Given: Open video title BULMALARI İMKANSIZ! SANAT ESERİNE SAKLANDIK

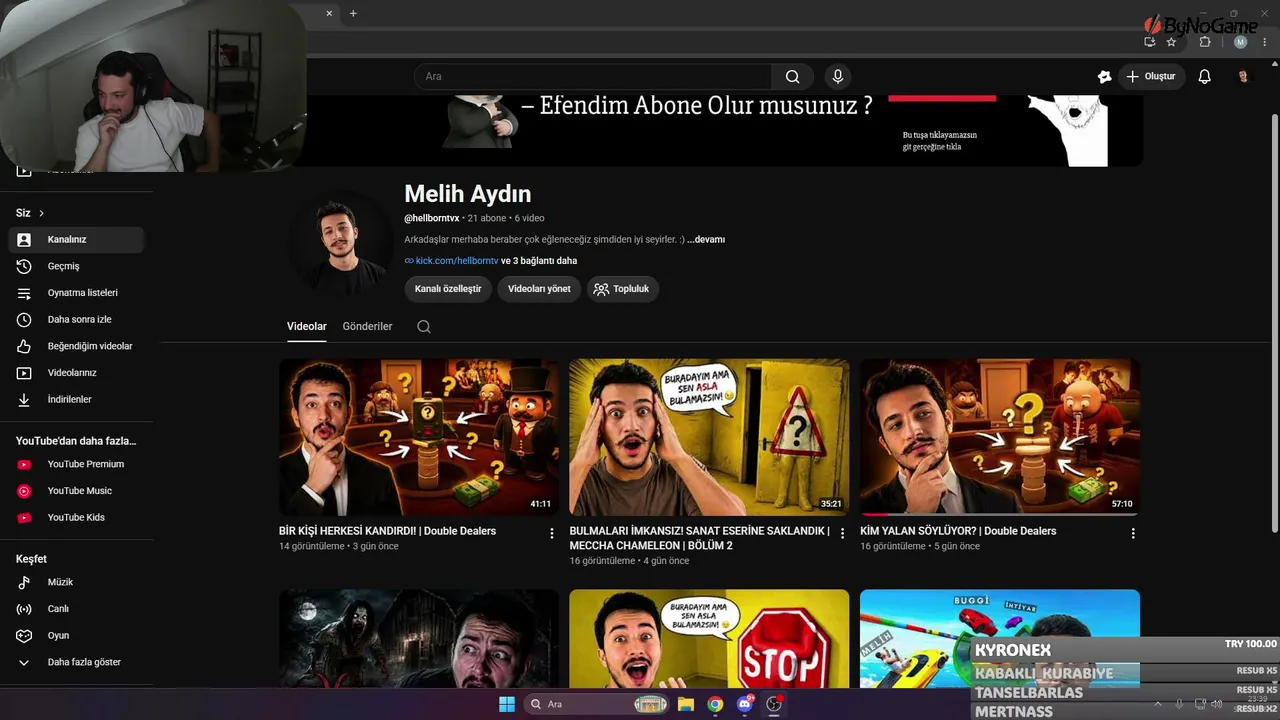Looking at the screenshot, I should coord(700,538).
